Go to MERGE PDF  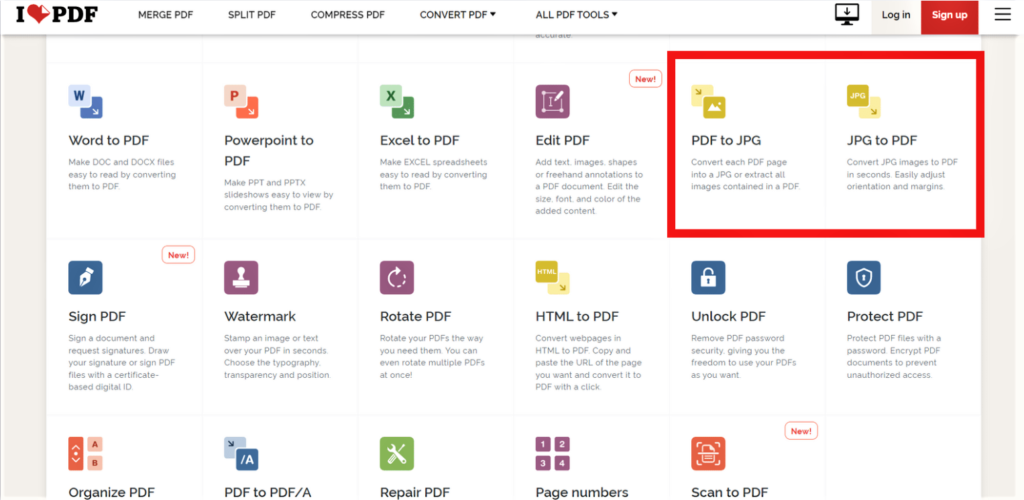click(x=165, y=14)
